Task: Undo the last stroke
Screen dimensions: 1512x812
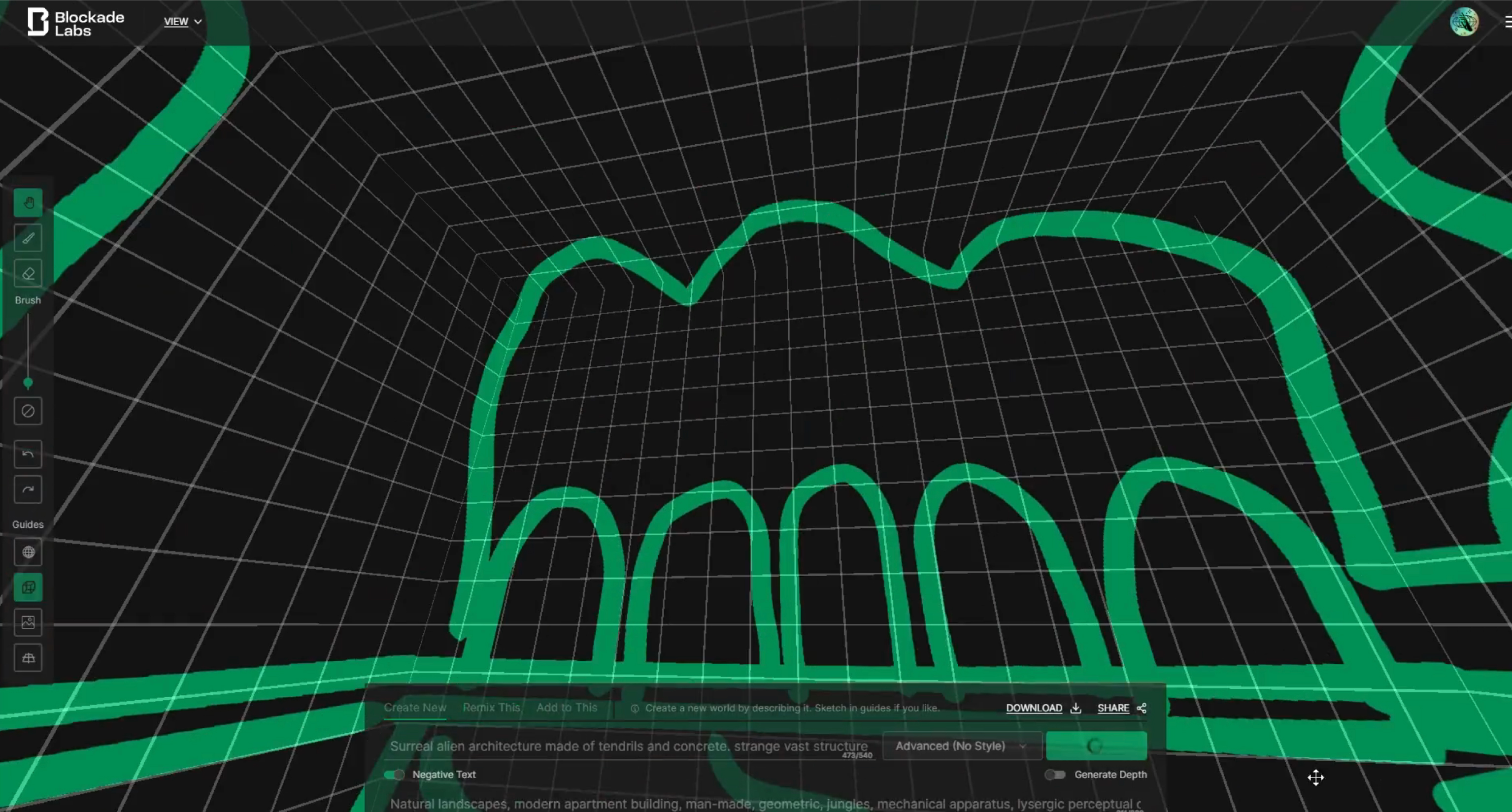Action: click(28, 454)
